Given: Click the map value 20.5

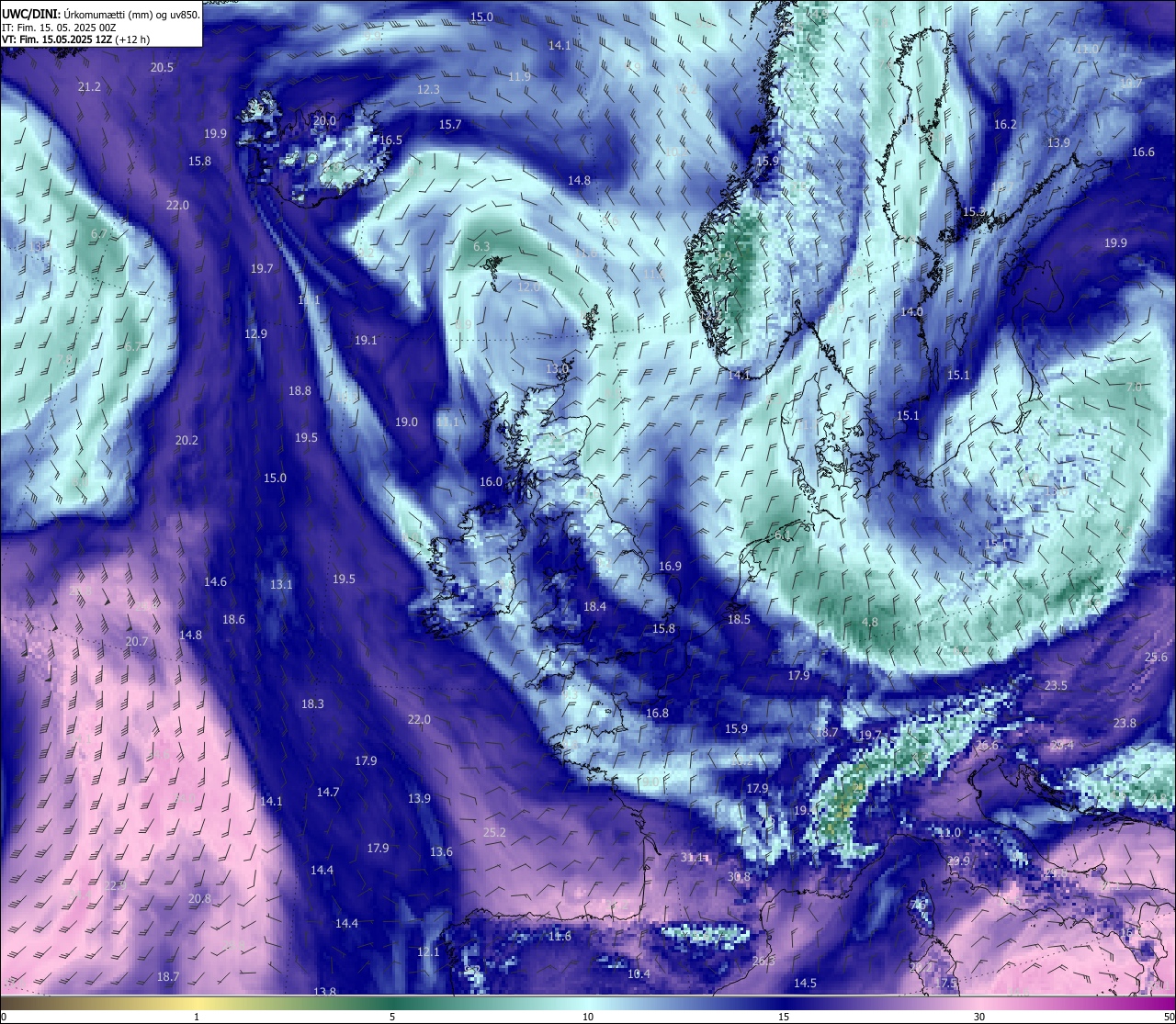Looking at the screenshot, I should tap(163, 67).
